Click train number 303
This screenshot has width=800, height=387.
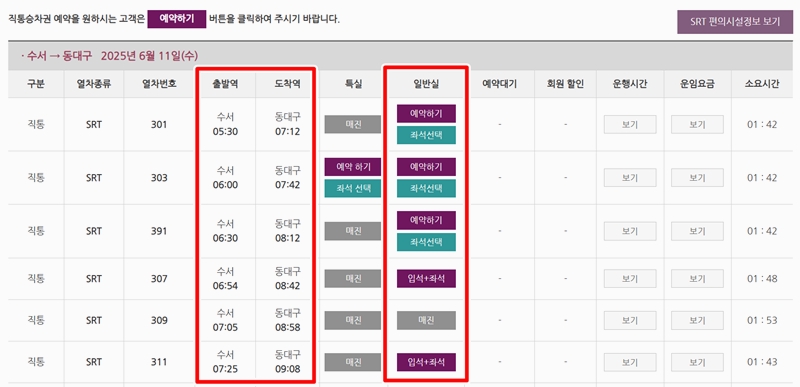159,177
